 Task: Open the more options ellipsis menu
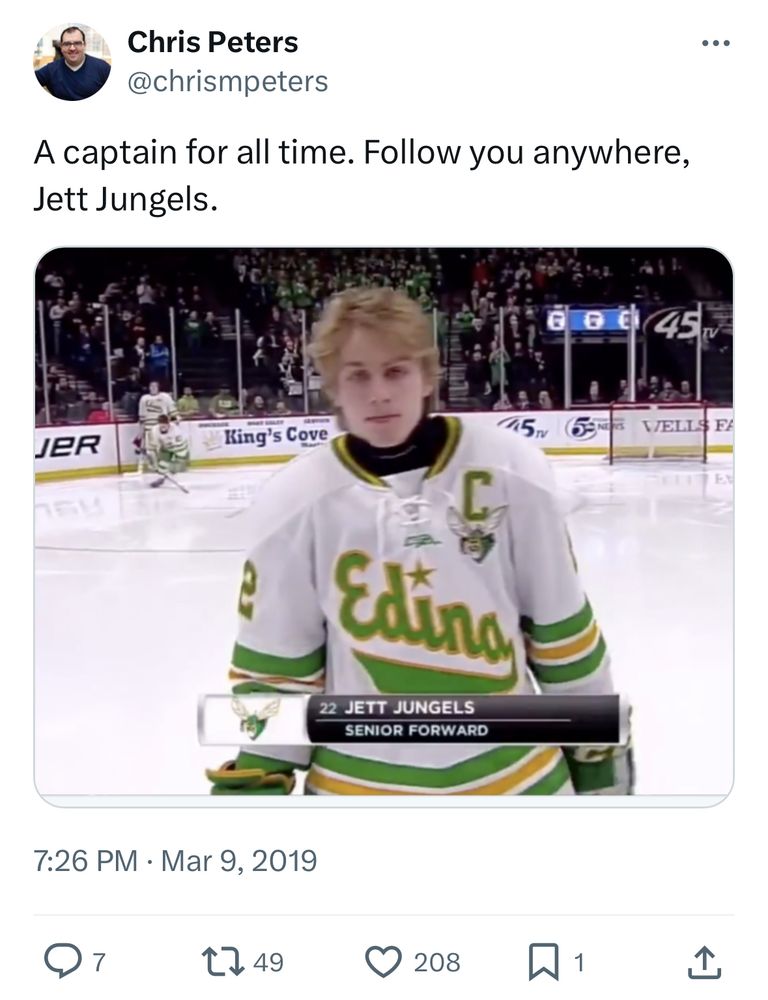tap(716, 44)
